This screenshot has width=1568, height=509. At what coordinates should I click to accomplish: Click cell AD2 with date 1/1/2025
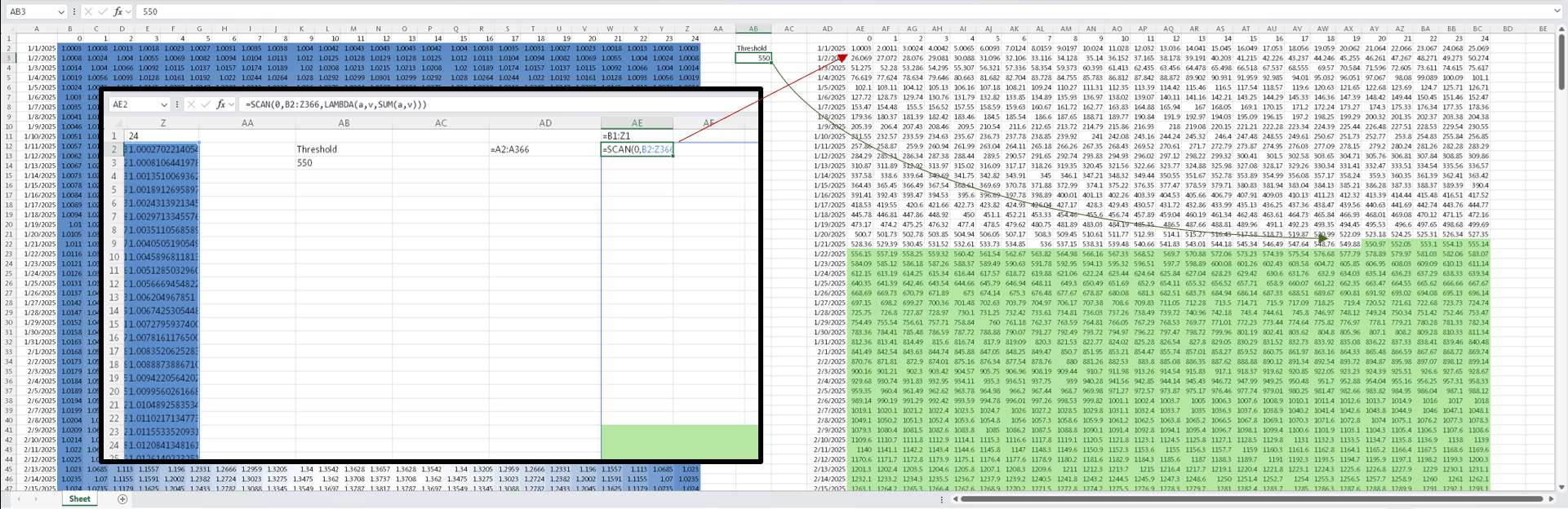click(x=828, y=48)
